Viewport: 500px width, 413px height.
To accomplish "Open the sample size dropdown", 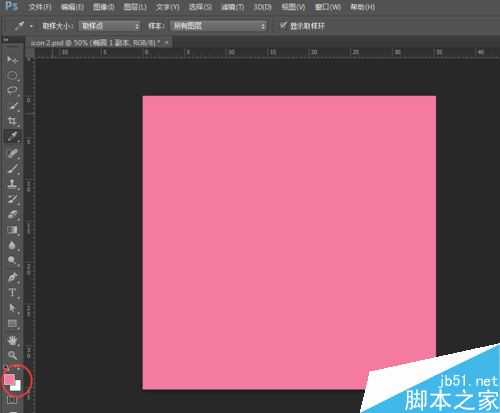I will [110, 26].
